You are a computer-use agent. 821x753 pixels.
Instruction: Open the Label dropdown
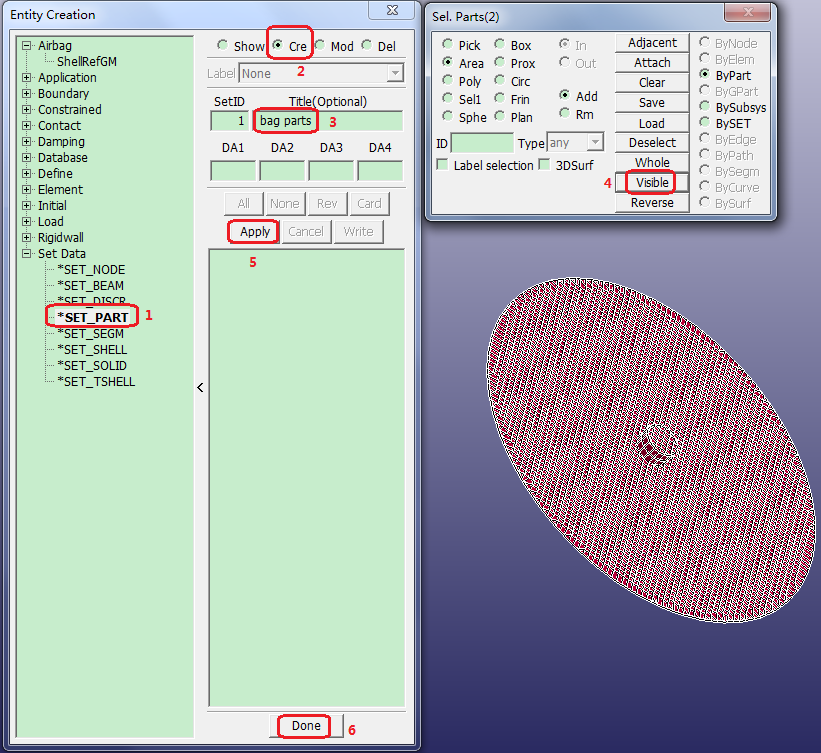395,74
